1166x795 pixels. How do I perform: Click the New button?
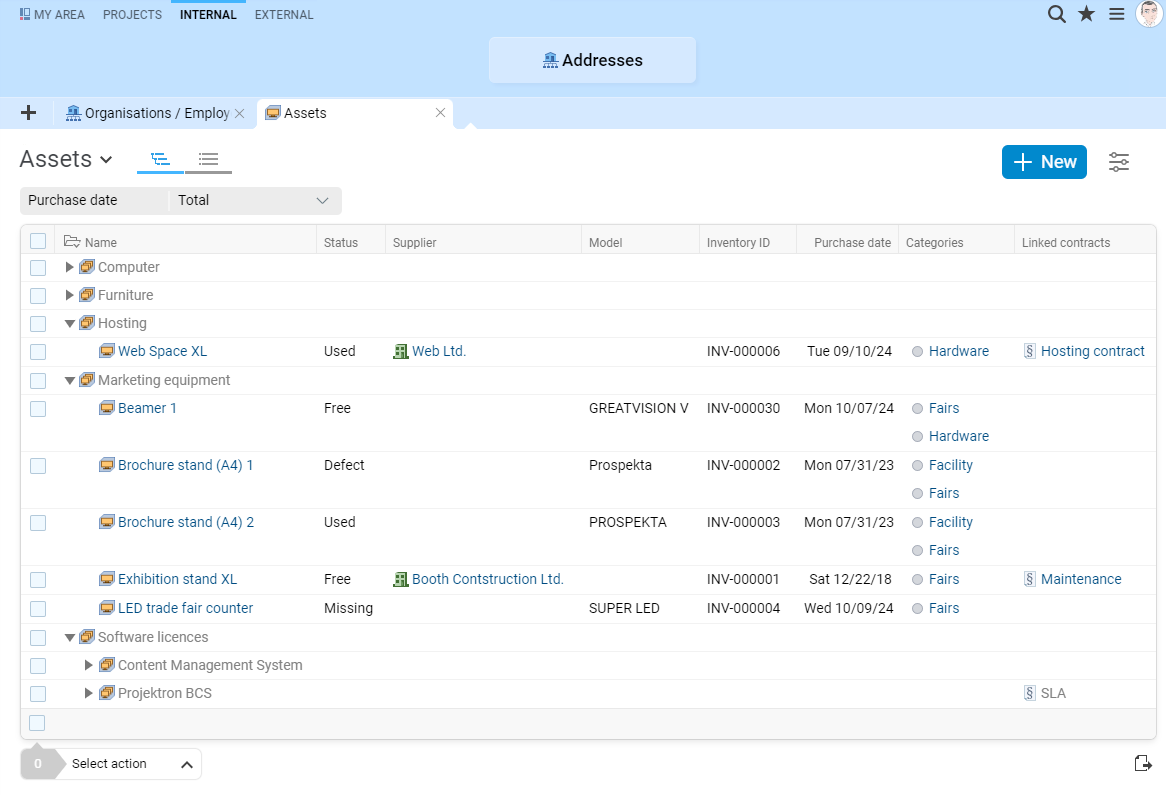coord(1044,162)
